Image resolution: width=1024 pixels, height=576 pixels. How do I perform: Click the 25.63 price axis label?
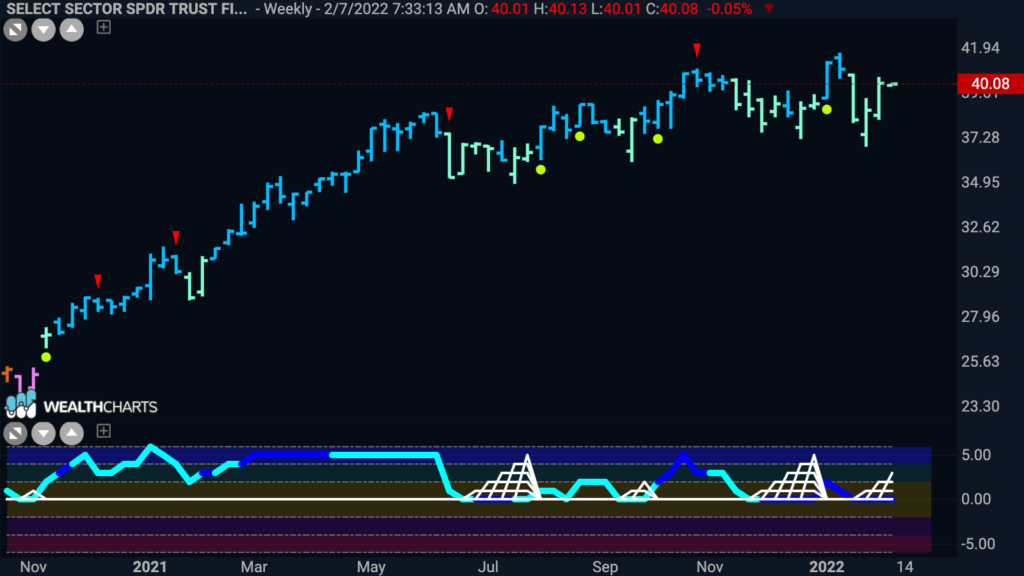click(x=980, y=361)
